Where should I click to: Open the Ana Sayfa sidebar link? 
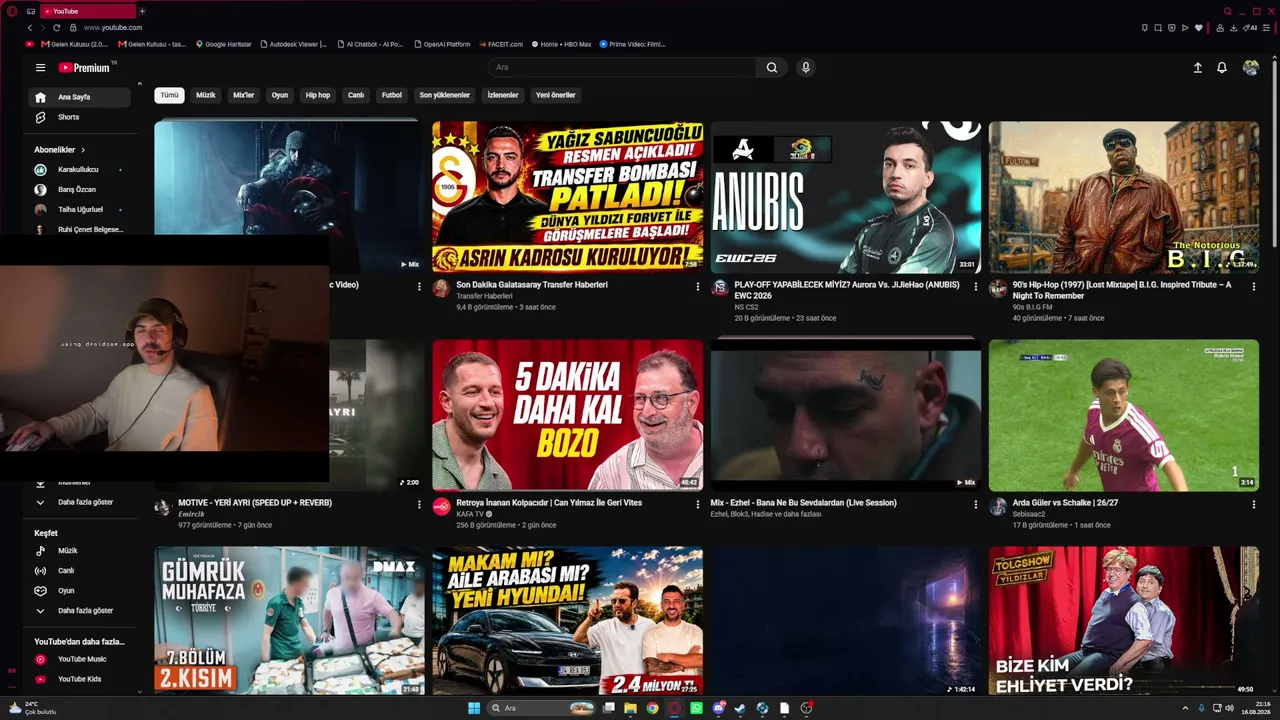coord(79,97)
